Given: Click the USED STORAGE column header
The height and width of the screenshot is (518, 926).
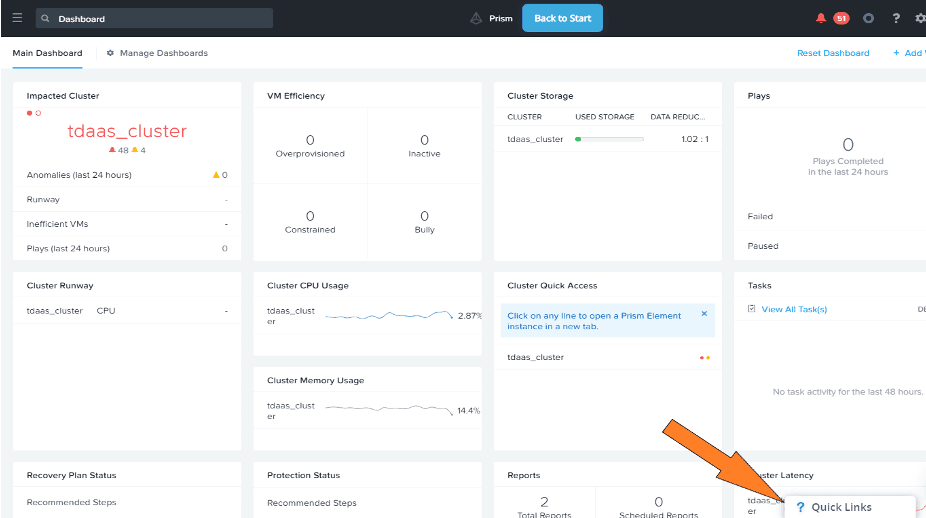Looking at the screenshot, I should [x=605, y=117].
